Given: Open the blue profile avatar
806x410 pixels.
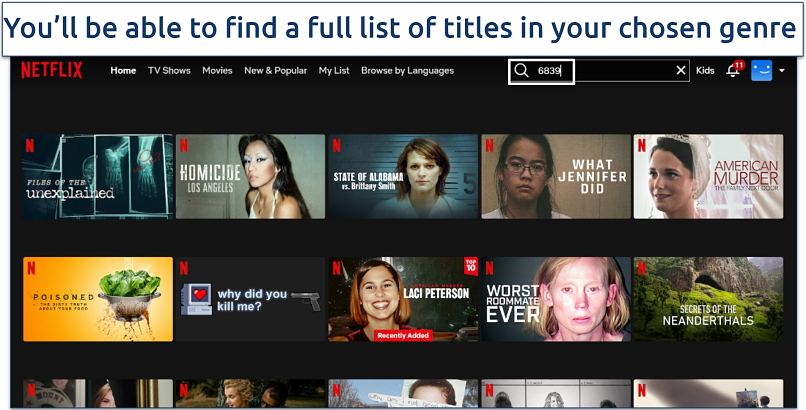Looking at the screenshot, I should tap(761, 70).
